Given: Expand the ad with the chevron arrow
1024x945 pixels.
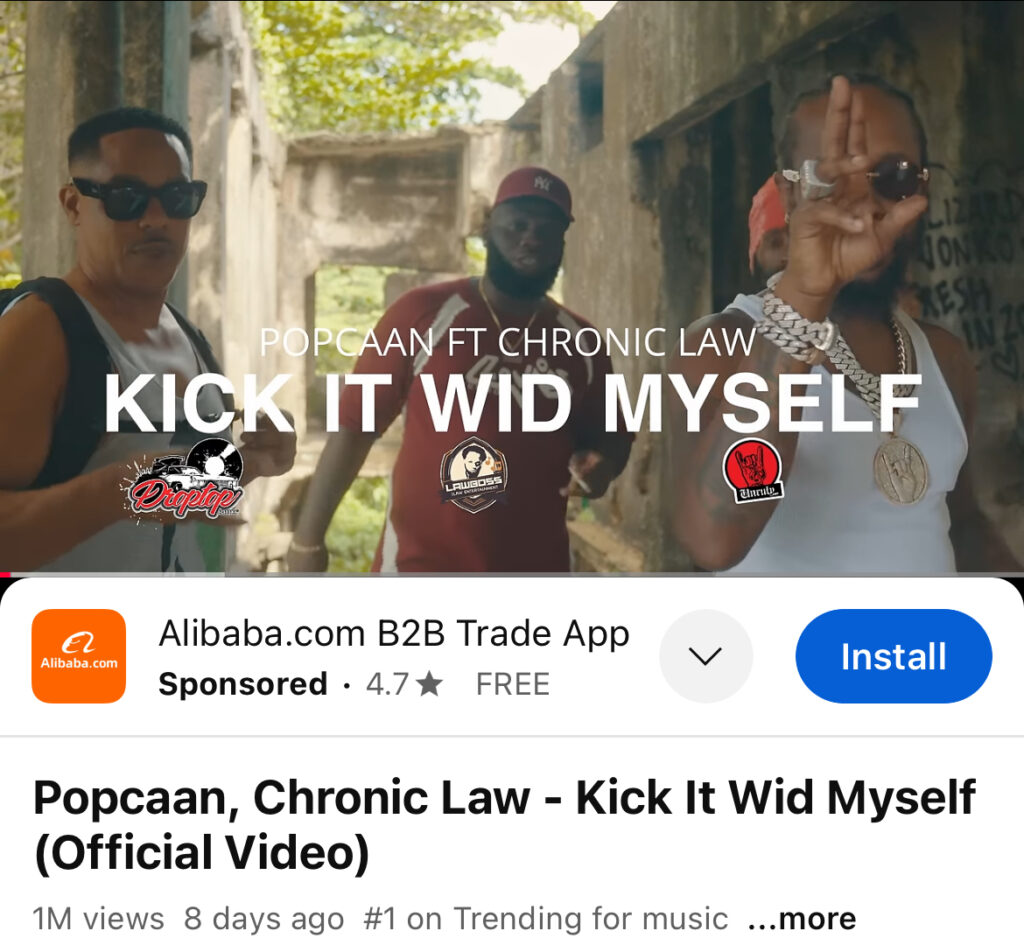Looking at the screenshot, I should pos(705,656).
